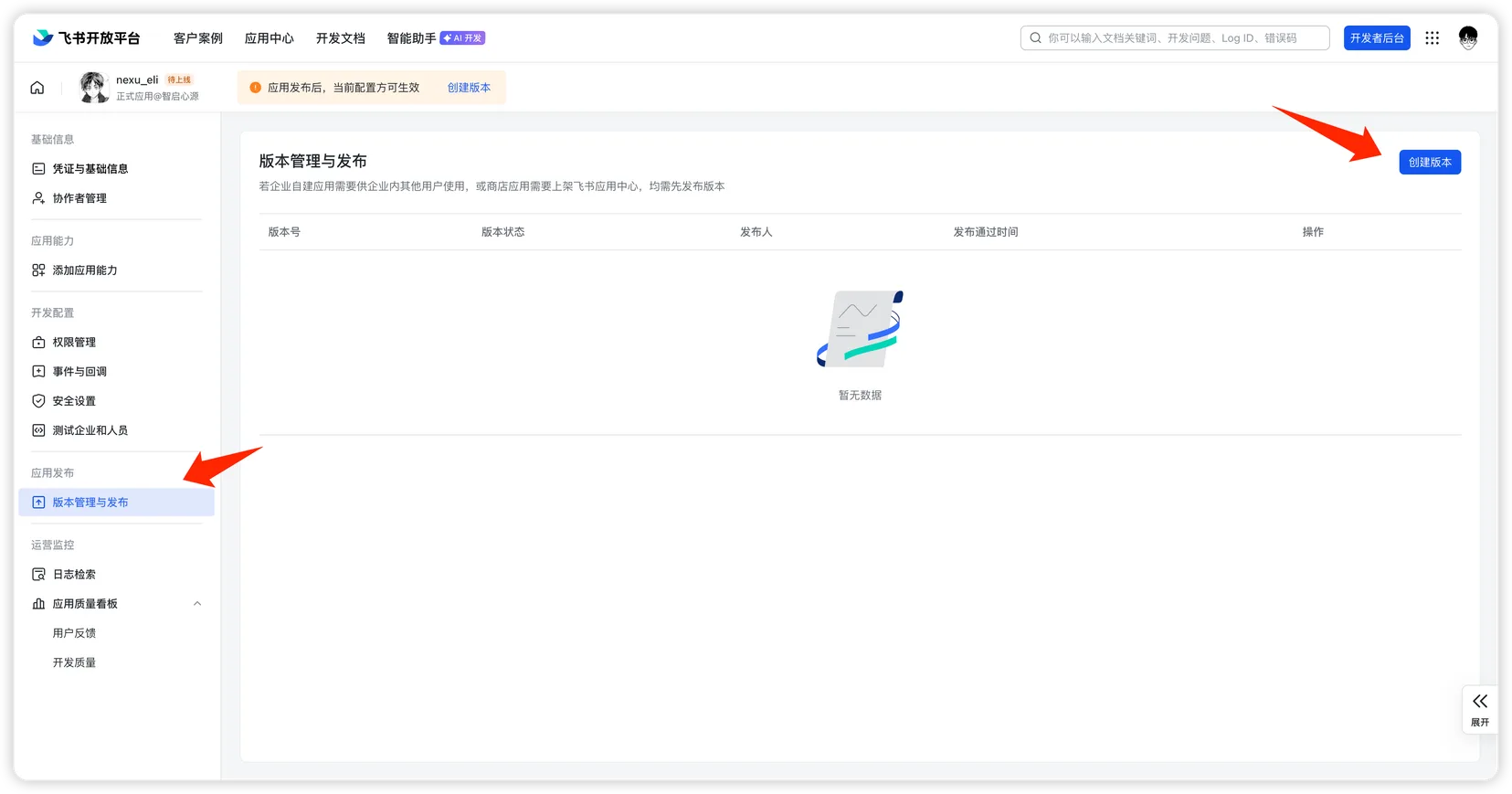
Task: Click the AI 开发 badge
Action: (463, 38)
